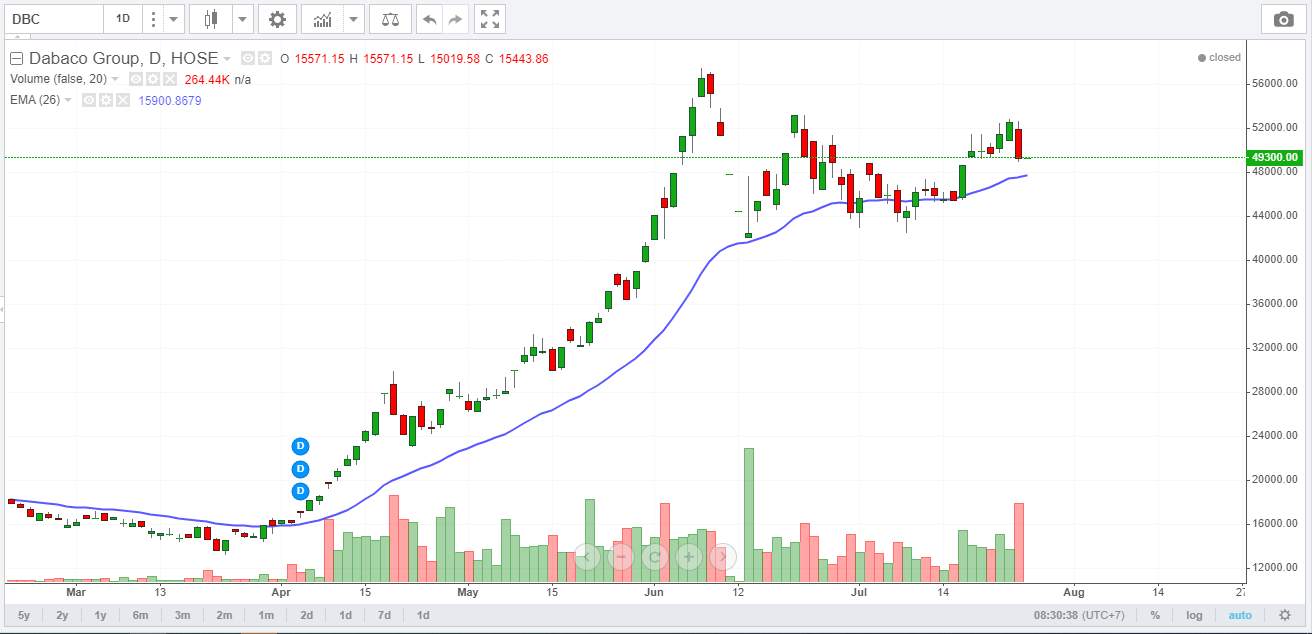1312x634 pixels.
Task: Click the reset chart circular button
Action: click(x=655, y=556)
